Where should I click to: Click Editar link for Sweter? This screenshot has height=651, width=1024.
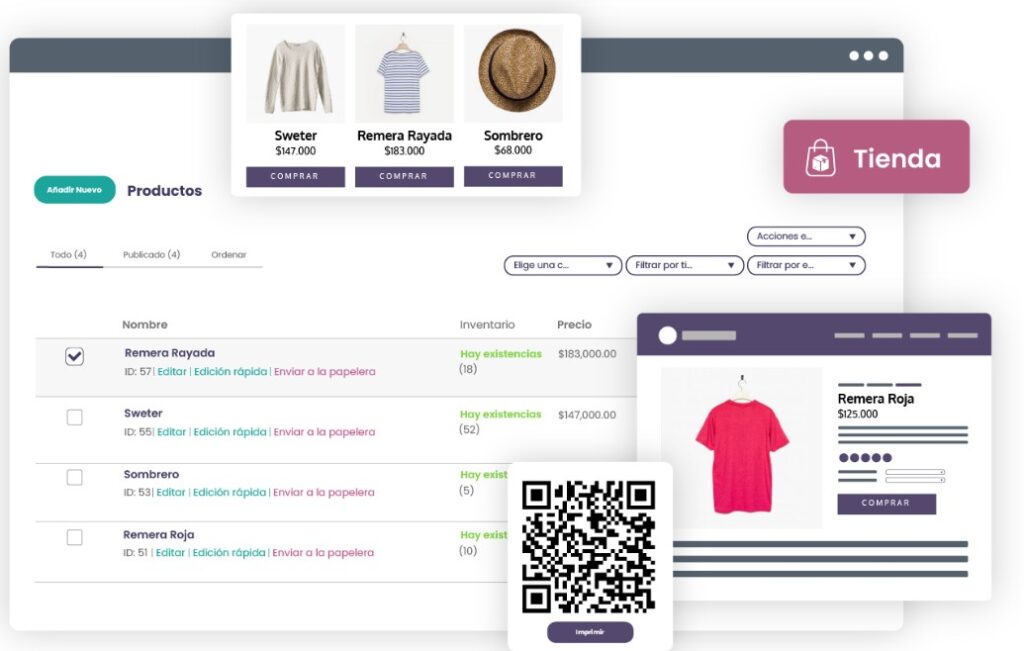171,432
